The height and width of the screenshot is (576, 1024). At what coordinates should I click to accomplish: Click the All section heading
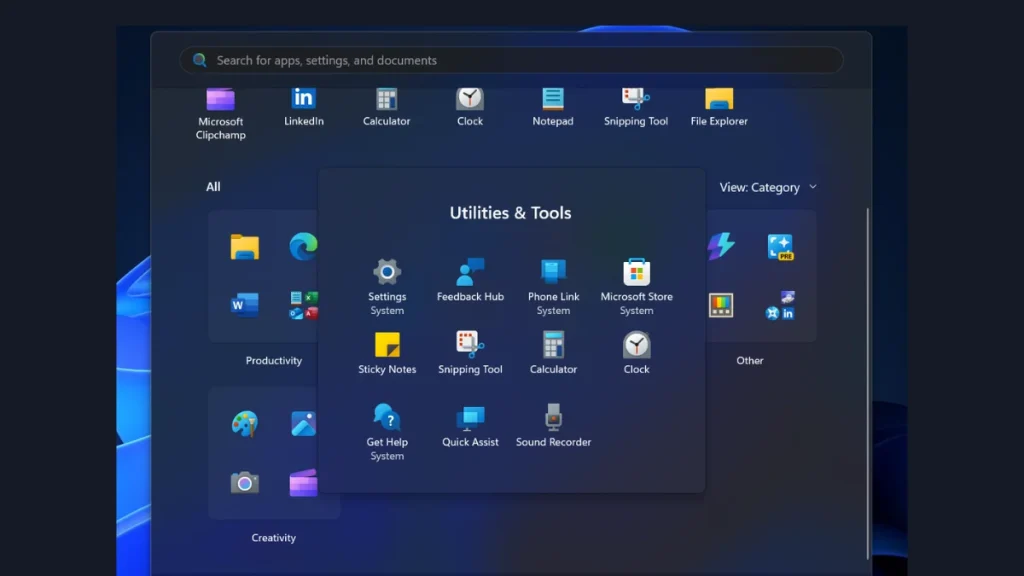point(213,187)
